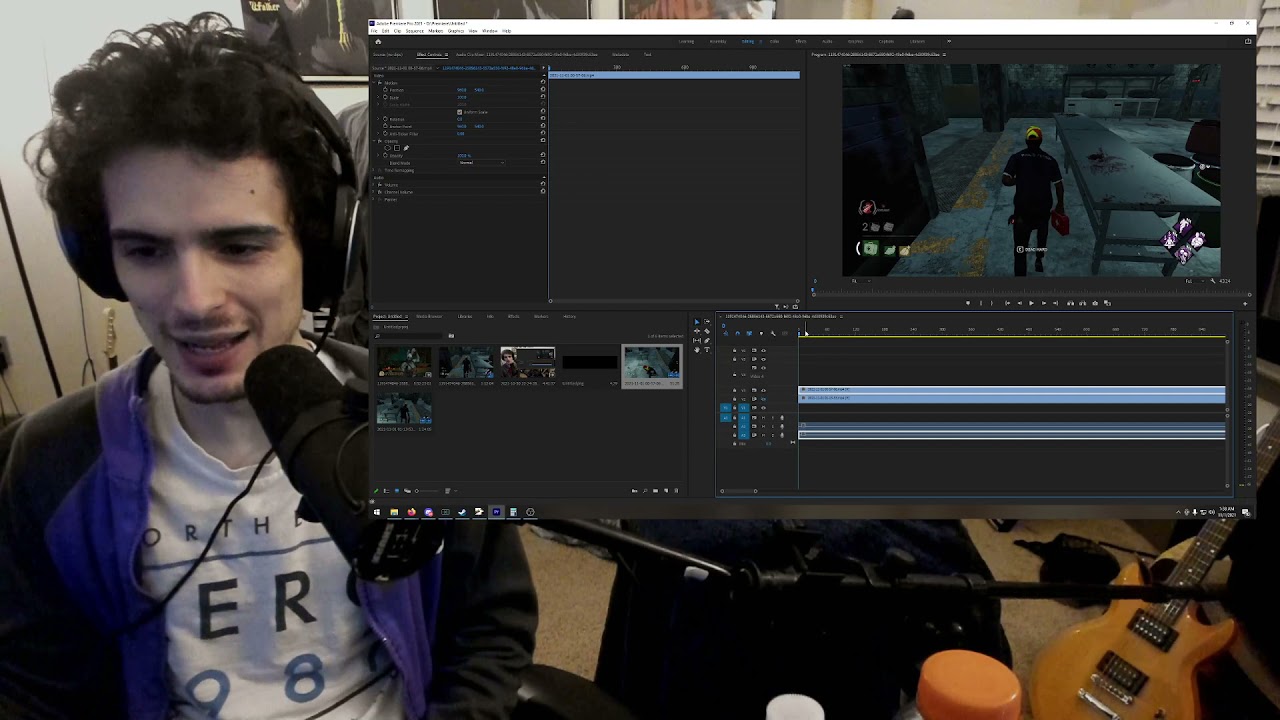Open the Sequence menu
Image resolution: width=1280 pixels, height=720 pixels.
point(414,31)
